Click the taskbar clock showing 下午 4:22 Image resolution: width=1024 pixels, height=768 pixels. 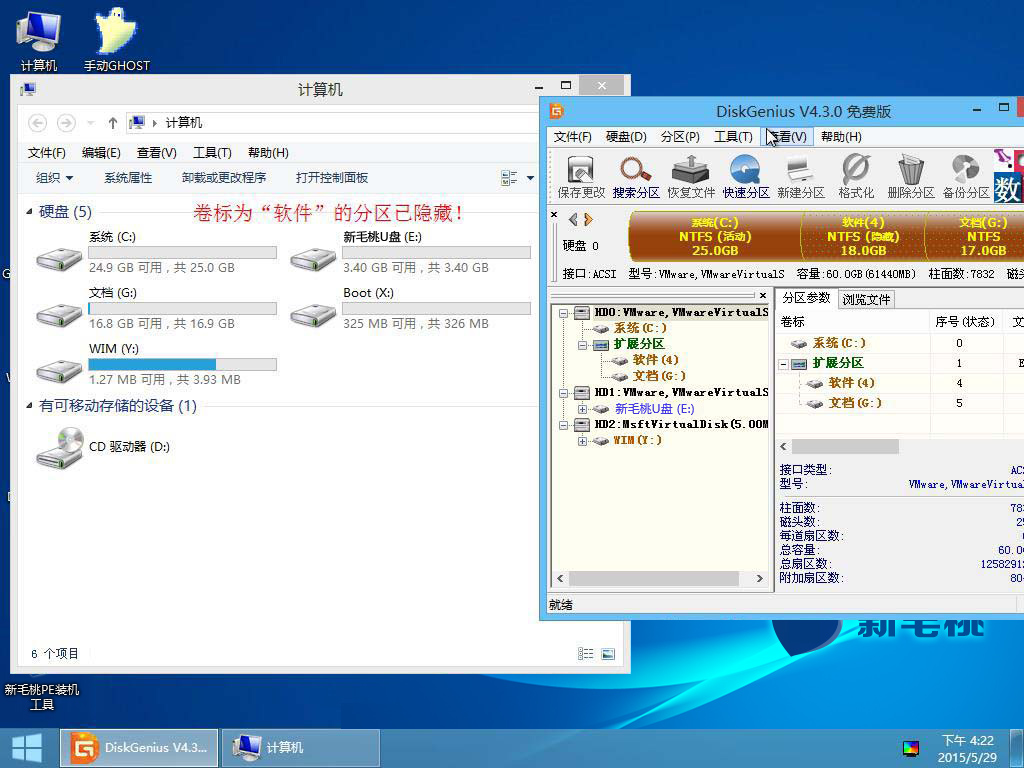click(x=967, y=748)
